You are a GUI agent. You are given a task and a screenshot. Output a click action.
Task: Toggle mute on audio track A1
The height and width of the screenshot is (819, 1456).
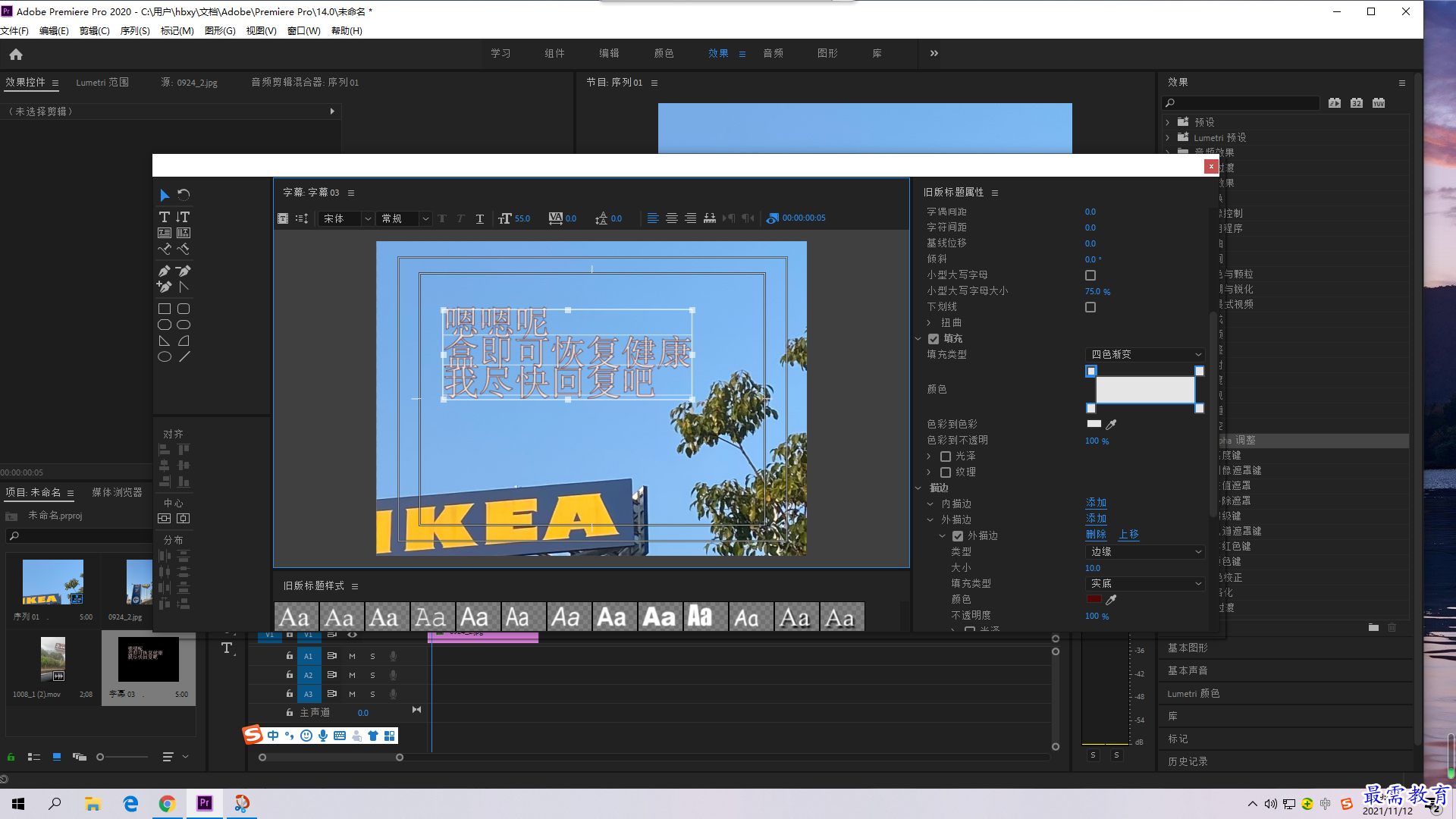352,656
